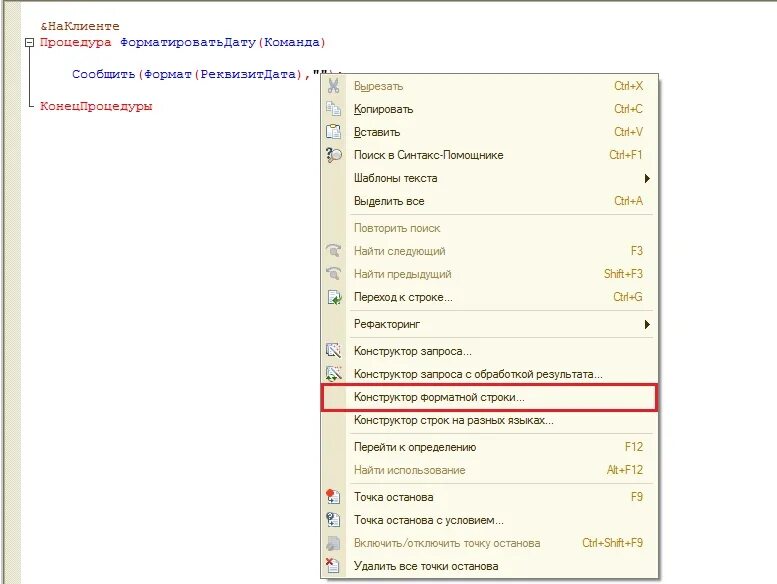Click the breakpoint icon beside Точка останова
The height and width of the screenshot is (584, 777).
[x=333, y=496]
